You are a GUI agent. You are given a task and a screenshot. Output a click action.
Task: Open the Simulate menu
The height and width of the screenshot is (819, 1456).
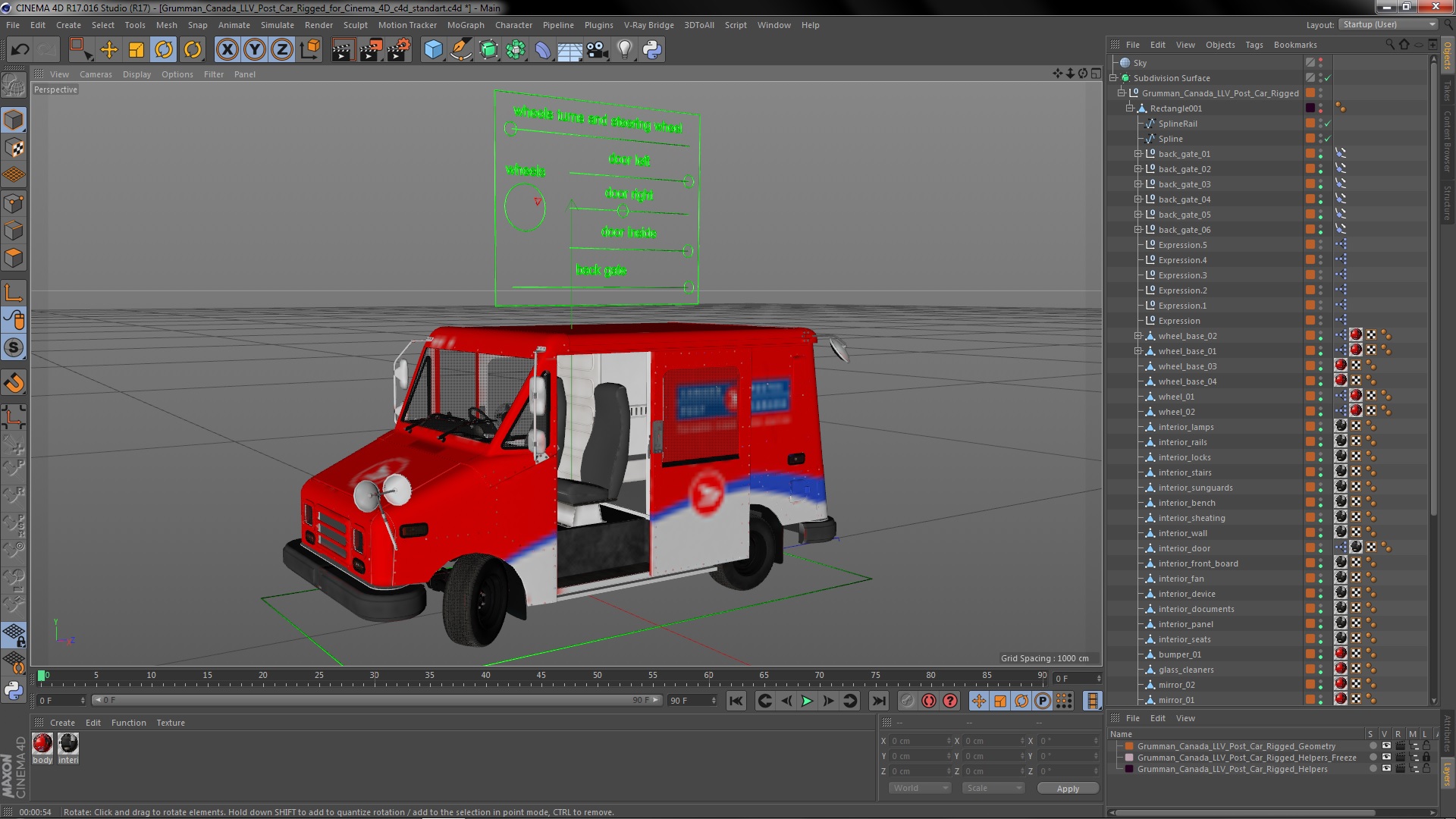pyautogui.click(x=278, y=25)
